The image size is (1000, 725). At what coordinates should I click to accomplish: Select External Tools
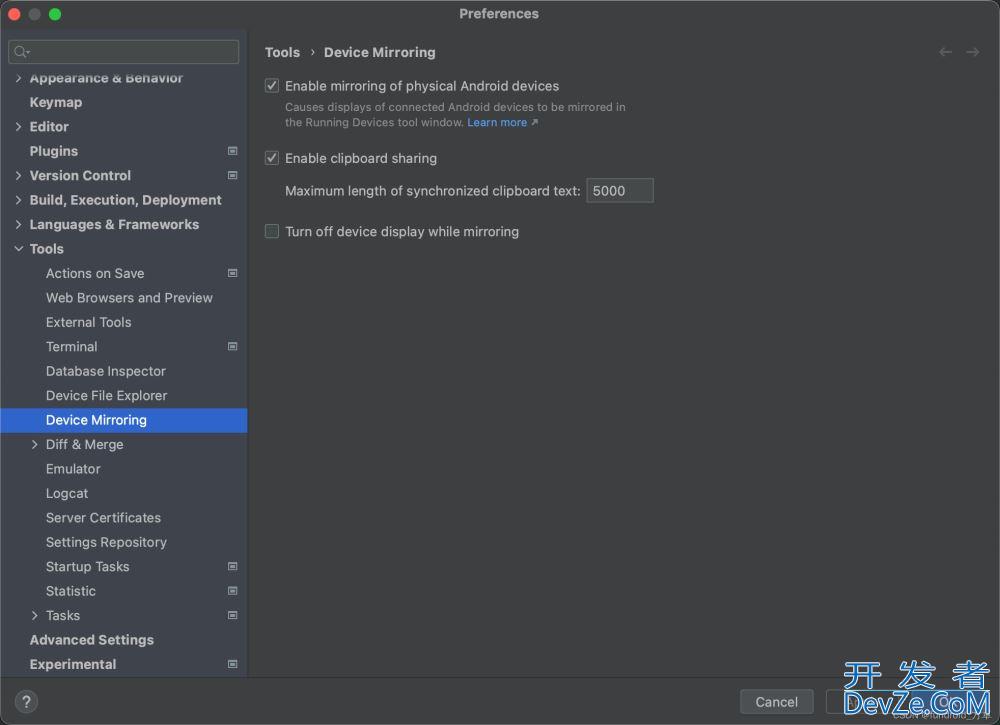point(89,322)
